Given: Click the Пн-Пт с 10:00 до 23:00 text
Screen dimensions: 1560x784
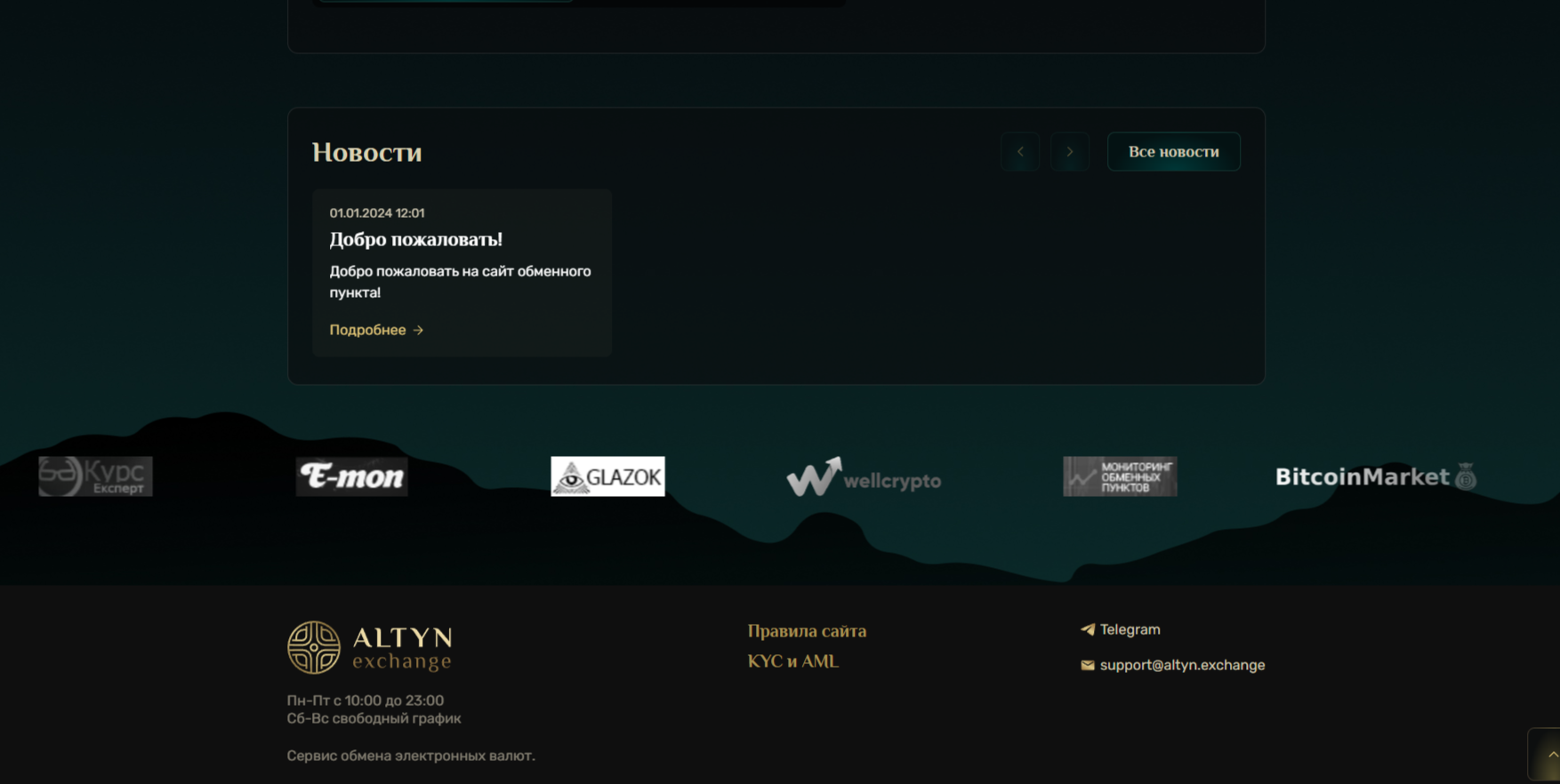Looking at the screenshot, I should pyautogui.click(x=365, y=700).
